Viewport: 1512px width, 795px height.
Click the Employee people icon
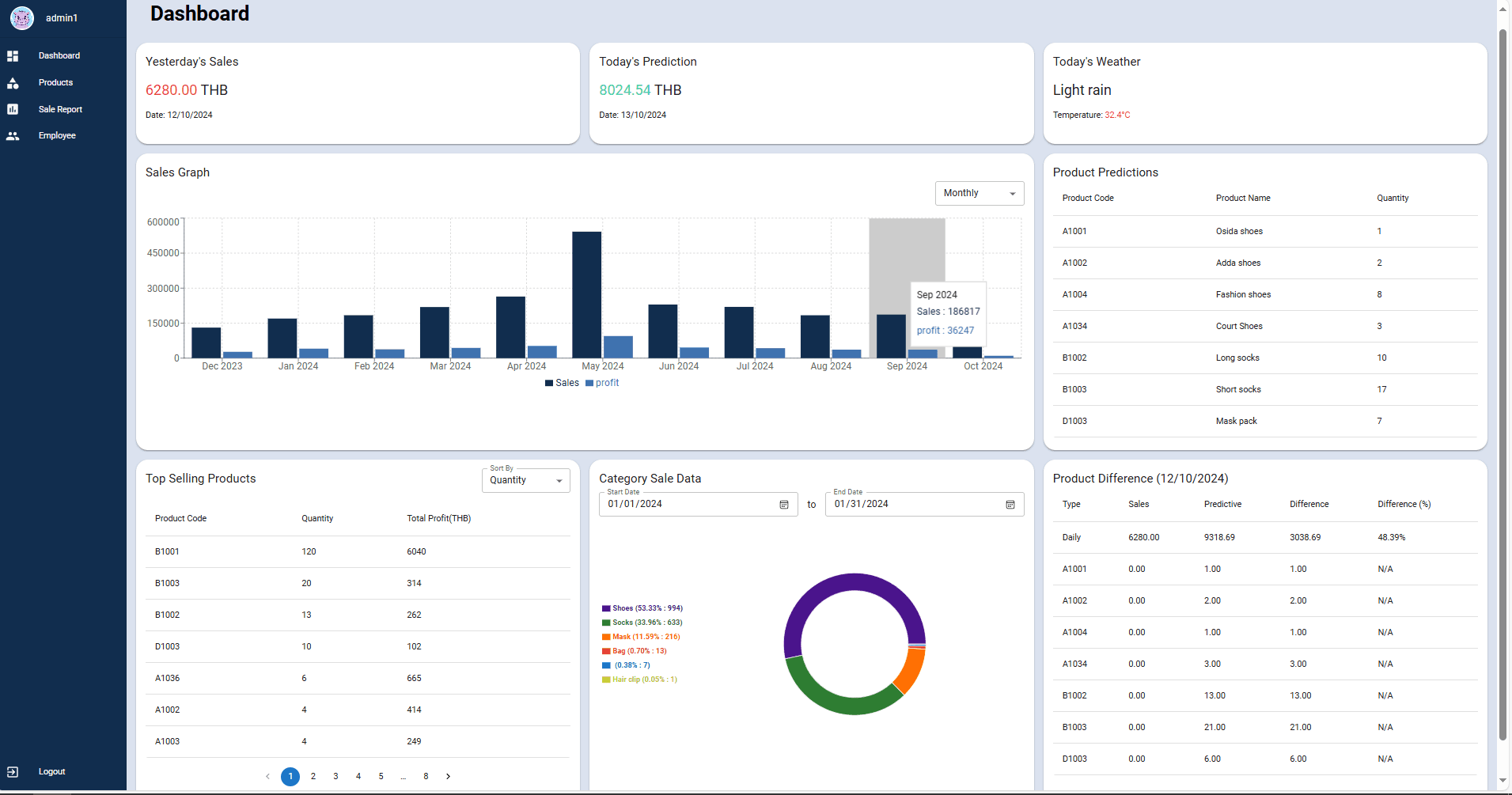(x=13, y=136)
